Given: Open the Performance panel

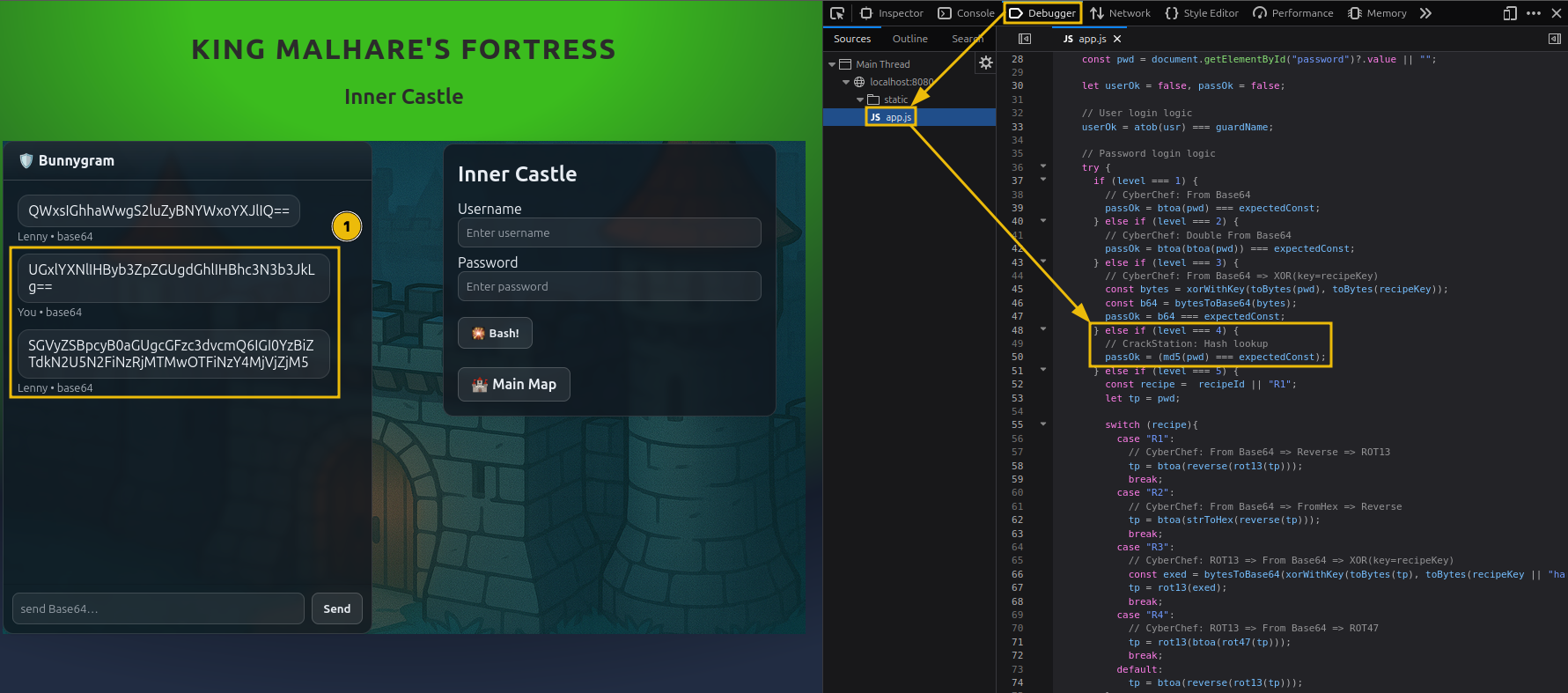Looking at the screenshot, I should [1292, 13].
